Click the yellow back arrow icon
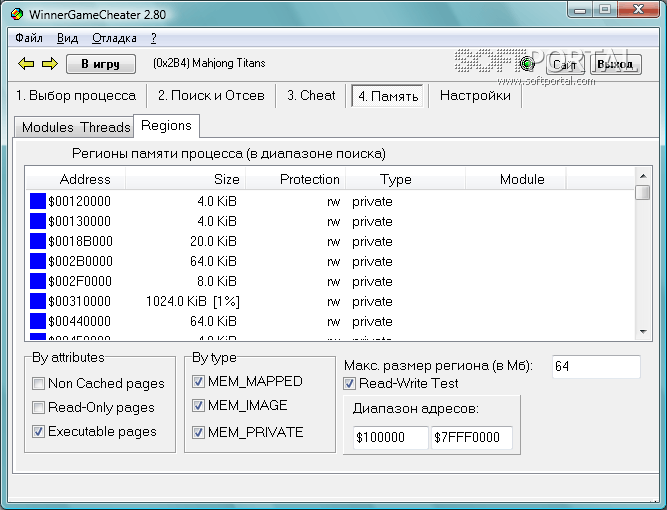Viewport: 667px width, 510px height. pos(26,64)
